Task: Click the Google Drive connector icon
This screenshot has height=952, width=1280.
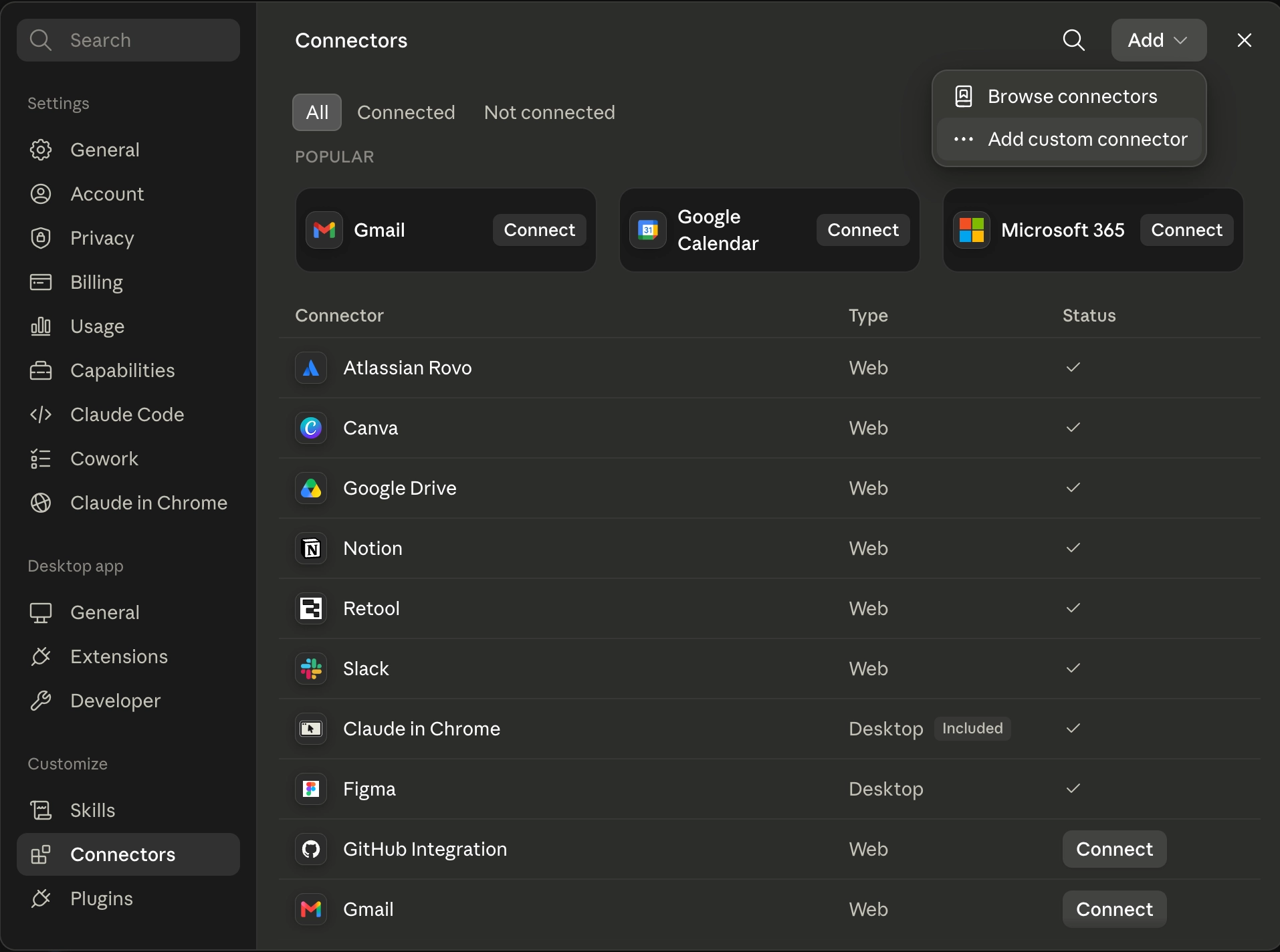Action: (311, 488)
